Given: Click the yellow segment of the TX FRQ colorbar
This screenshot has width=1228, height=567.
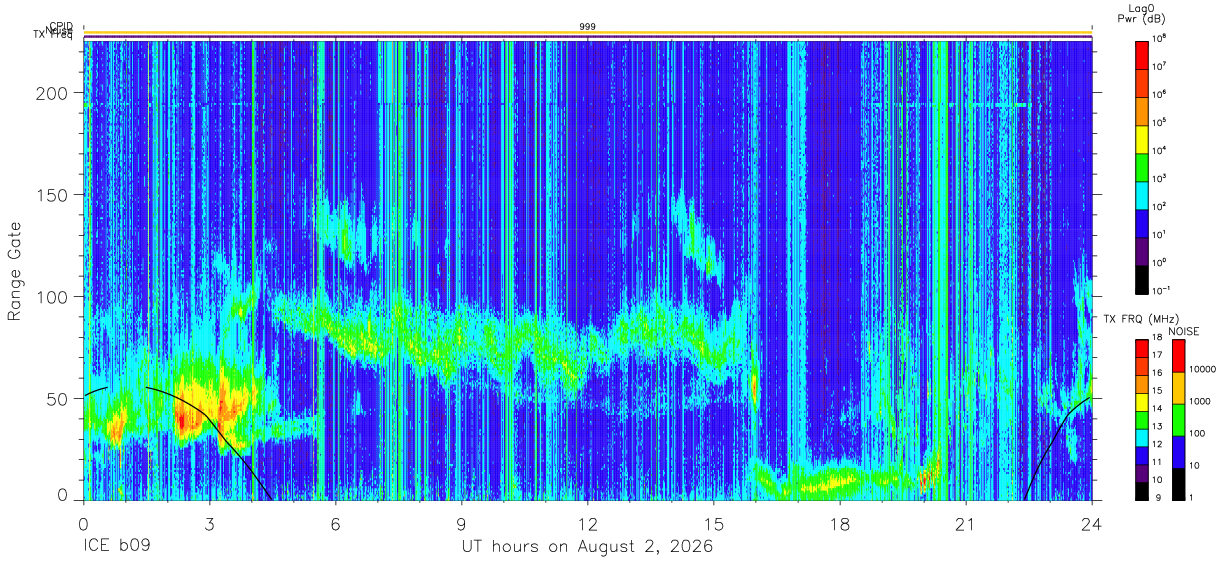Looking at the screenshot, I should pyautogui.click(x=1142, y=401).
